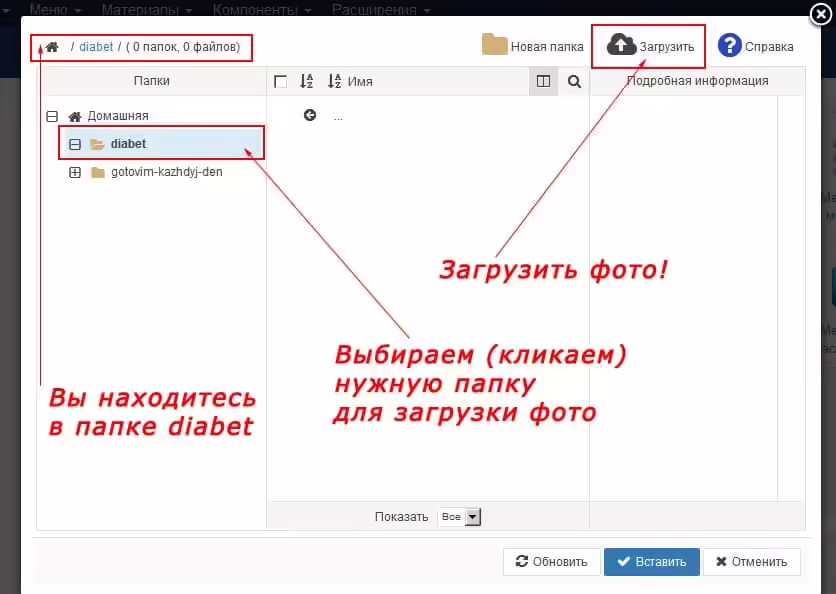Click the Обновить refresh button
Viewport: 836px width, 594px height.
coord(551,561)
